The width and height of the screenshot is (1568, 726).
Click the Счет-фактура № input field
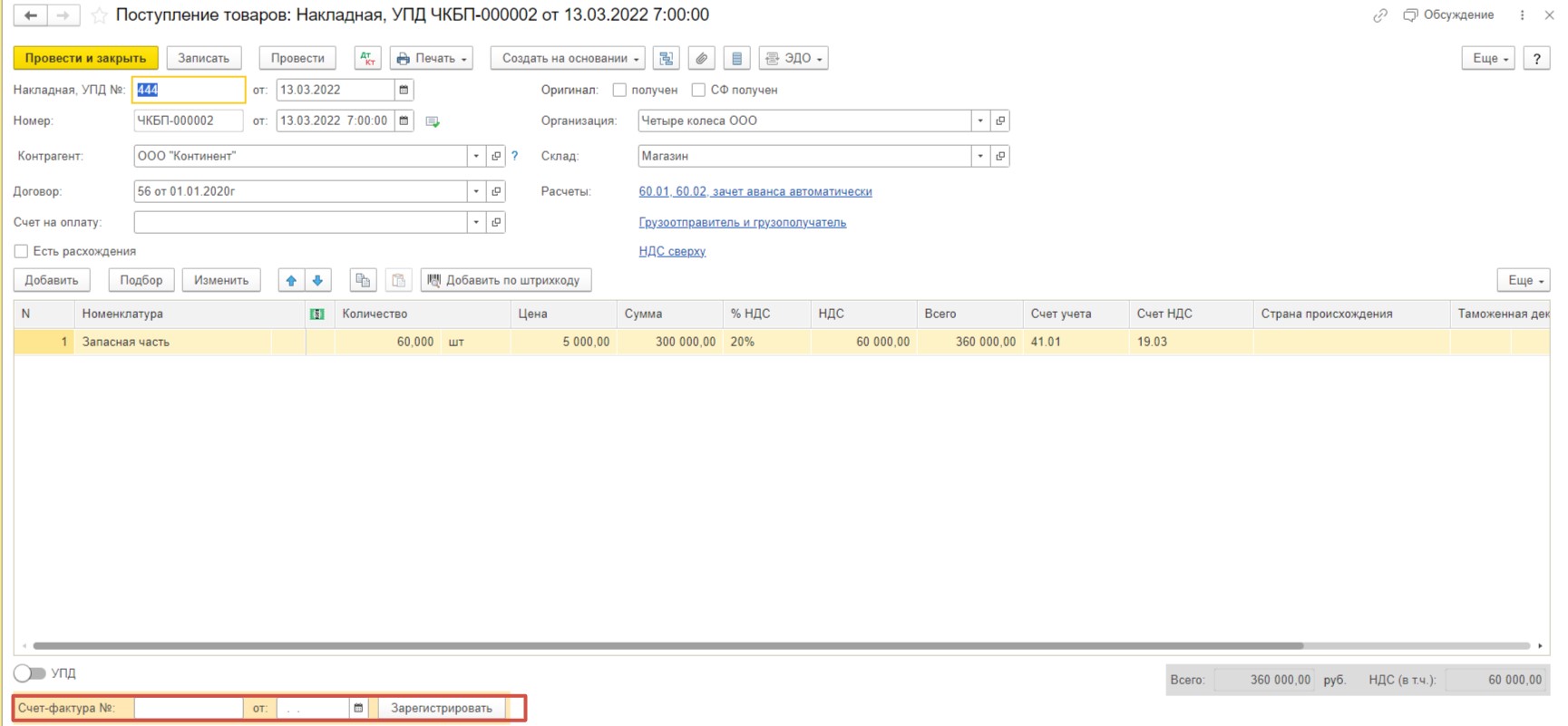coord(189,708)
